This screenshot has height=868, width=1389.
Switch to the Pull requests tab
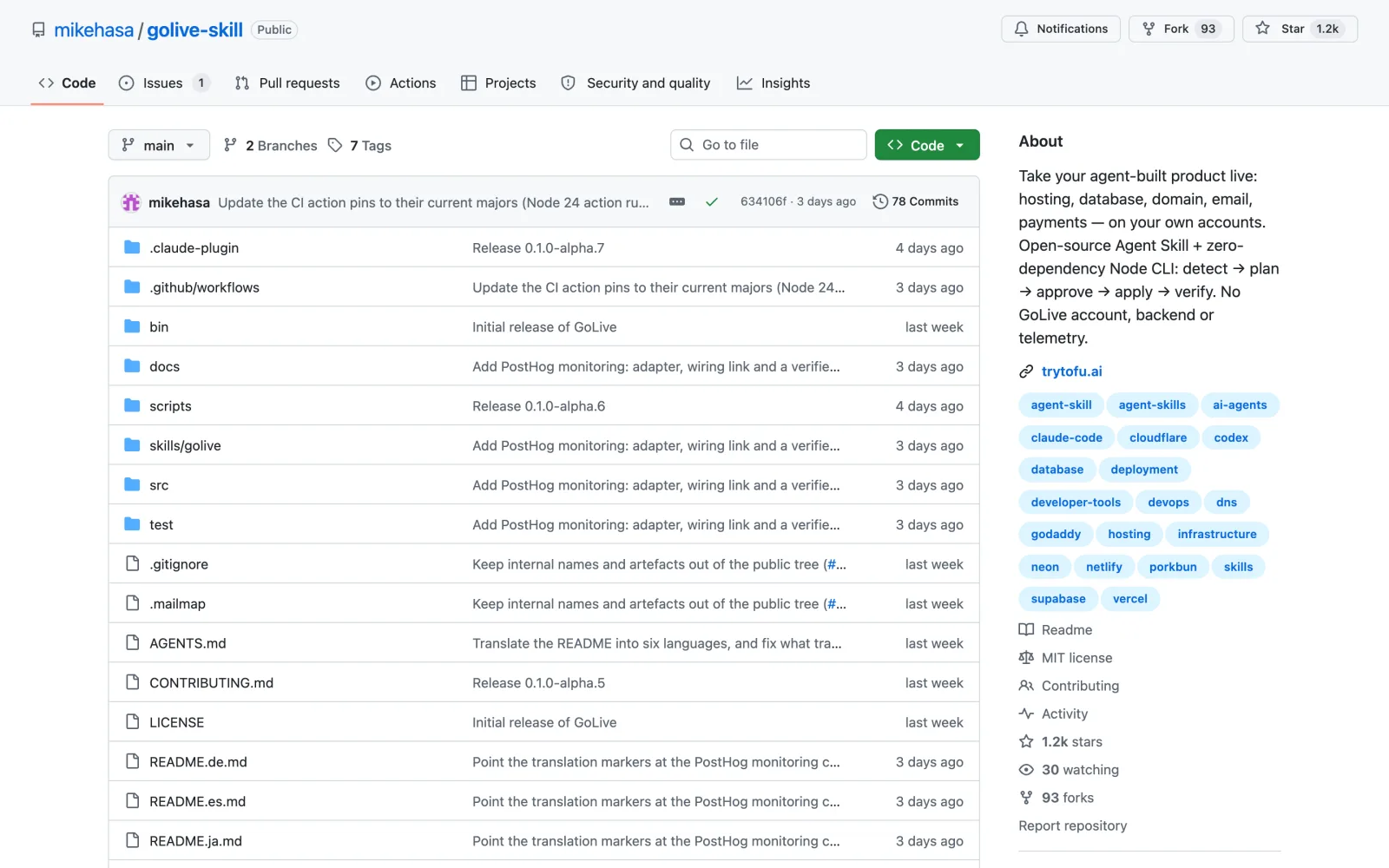(x=287, y=83)
